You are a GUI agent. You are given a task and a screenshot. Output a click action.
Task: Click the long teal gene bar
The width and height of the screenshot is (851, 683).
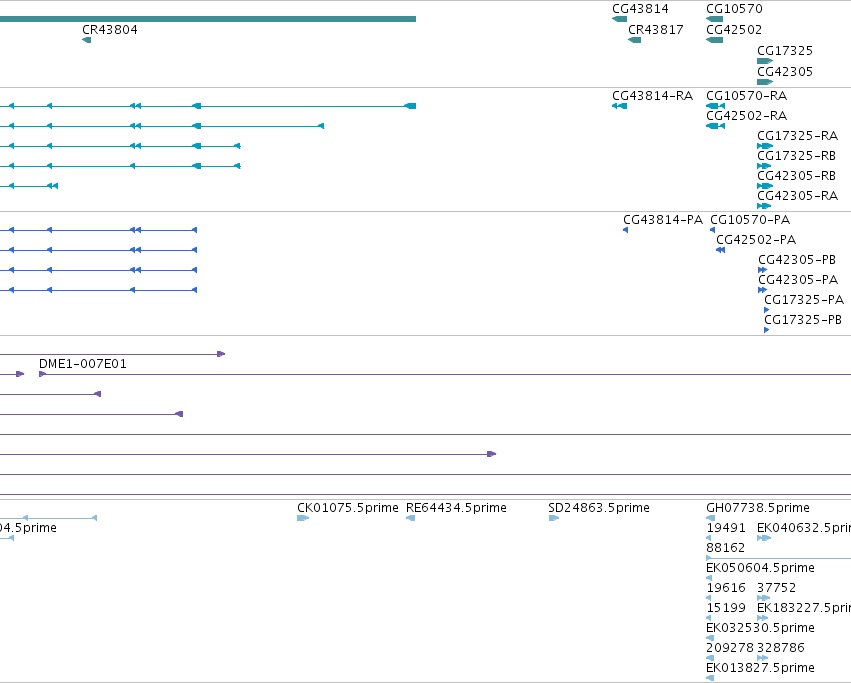[208, 19]
